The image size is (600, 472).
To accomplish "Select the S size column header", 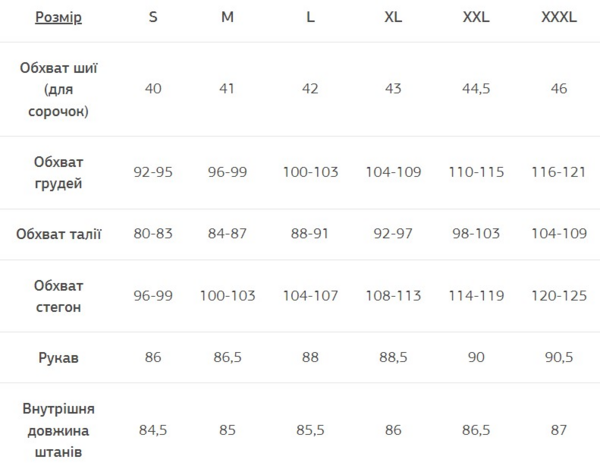I will click(153, 18).
